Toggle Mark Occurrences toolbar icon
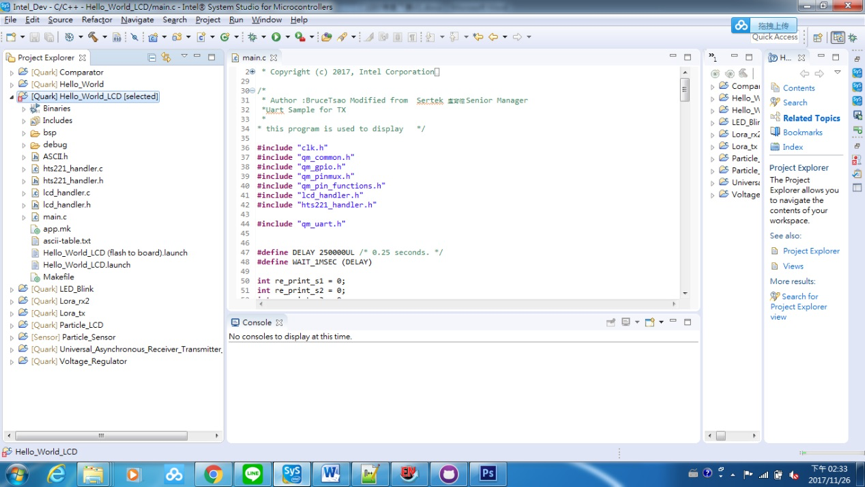Viewport: 865px width, 487px height. click(x=369, y=37)
